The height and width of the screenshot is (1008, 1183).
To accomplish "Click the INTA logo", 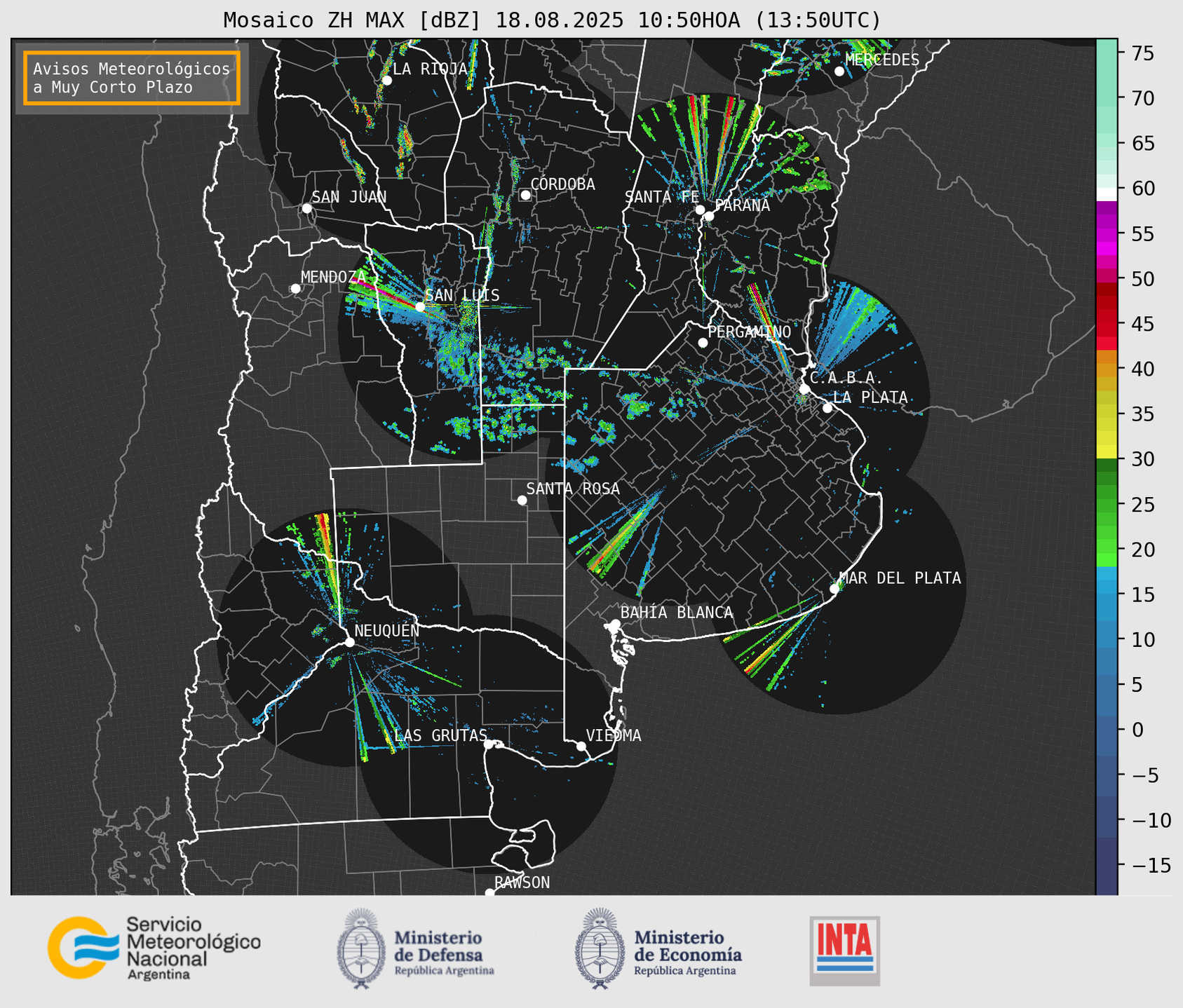I will pyautogui.click(x=844, y=951).
